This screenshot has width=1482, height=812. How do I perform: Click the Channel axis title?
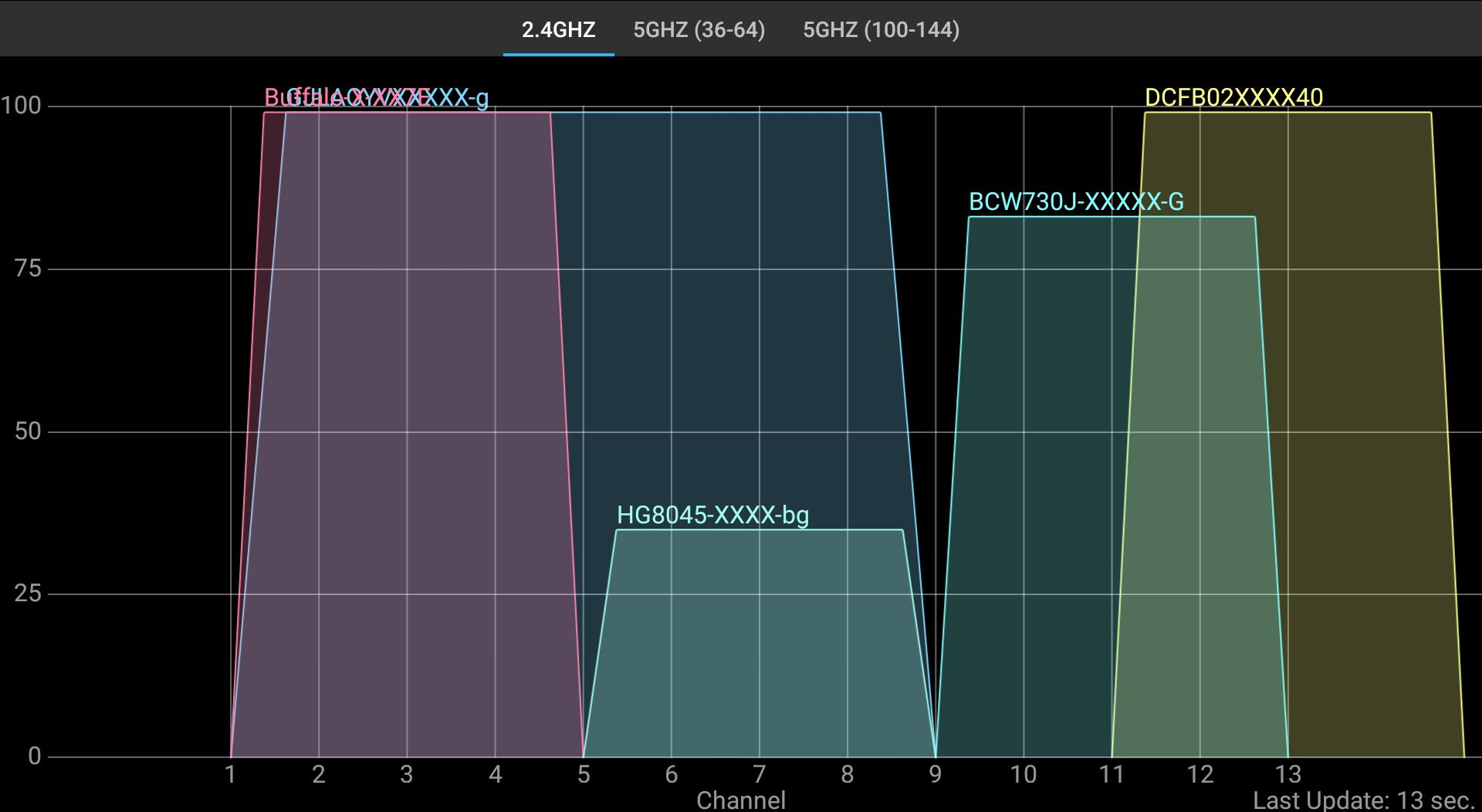740,800
